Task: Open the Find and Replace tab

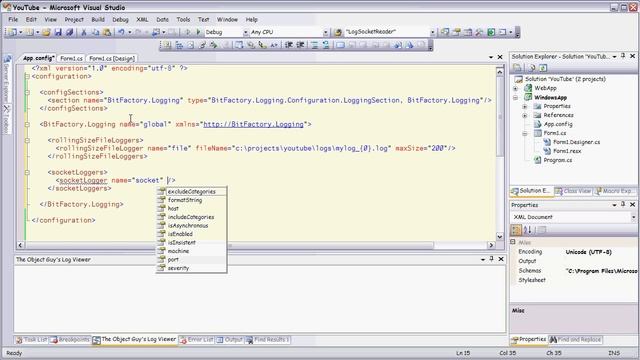Action: 576,340
